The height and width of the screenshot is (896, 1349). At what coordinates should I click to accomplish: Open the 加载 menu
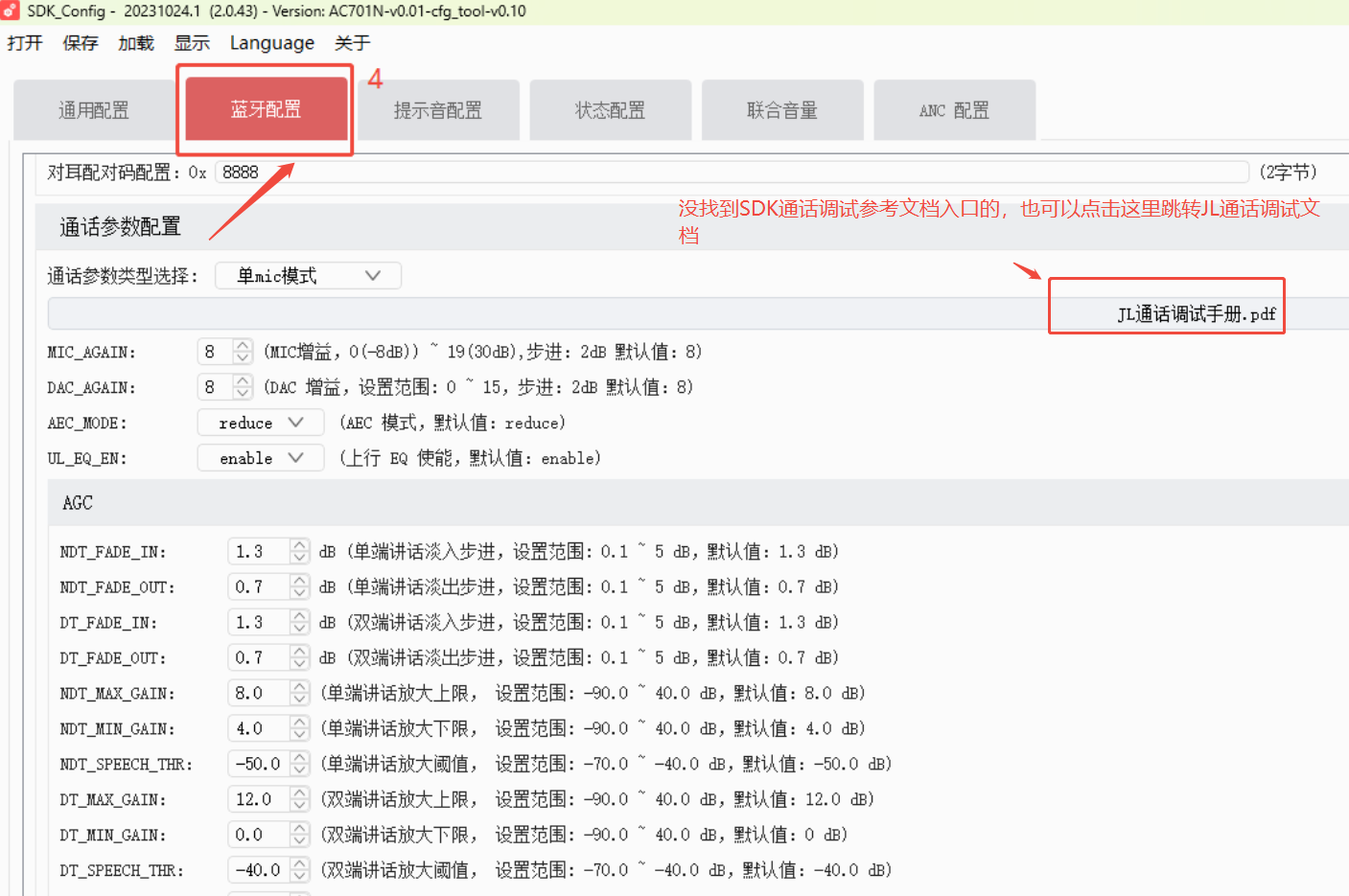tap(136, 43)
